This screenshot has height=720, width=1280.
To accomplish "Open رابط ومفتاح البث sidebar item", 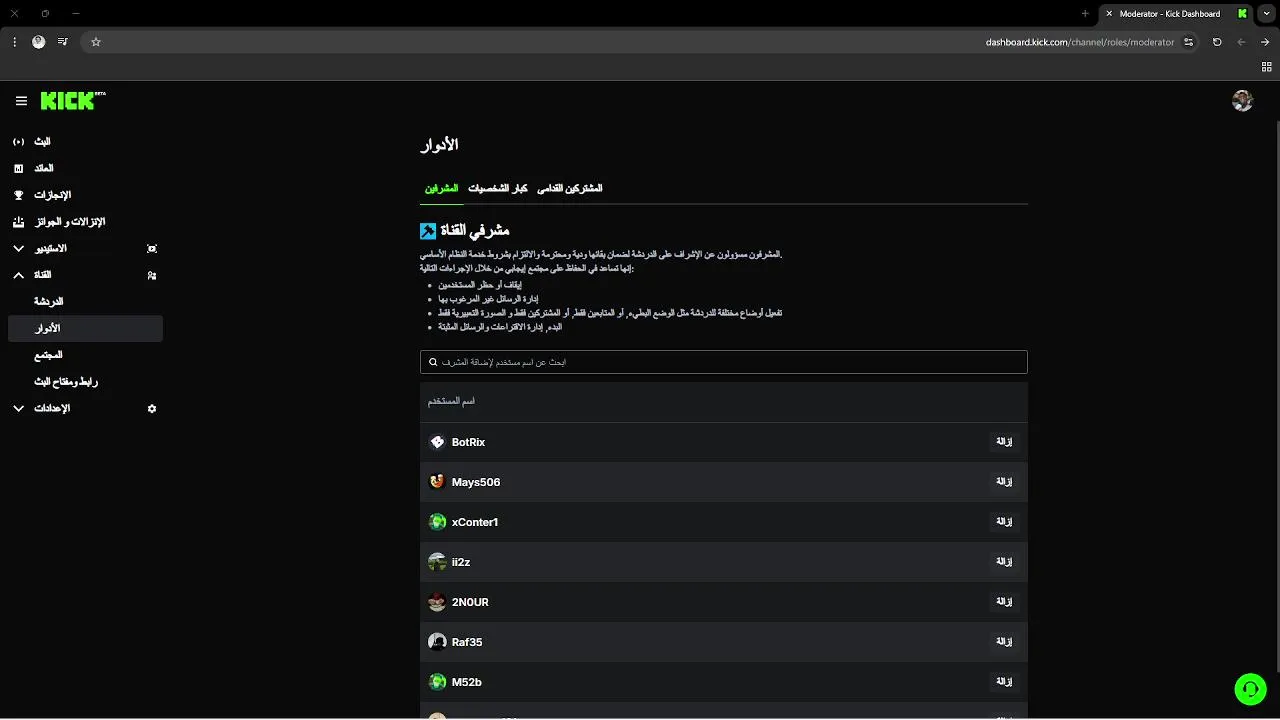I will [x=85, y=382].
